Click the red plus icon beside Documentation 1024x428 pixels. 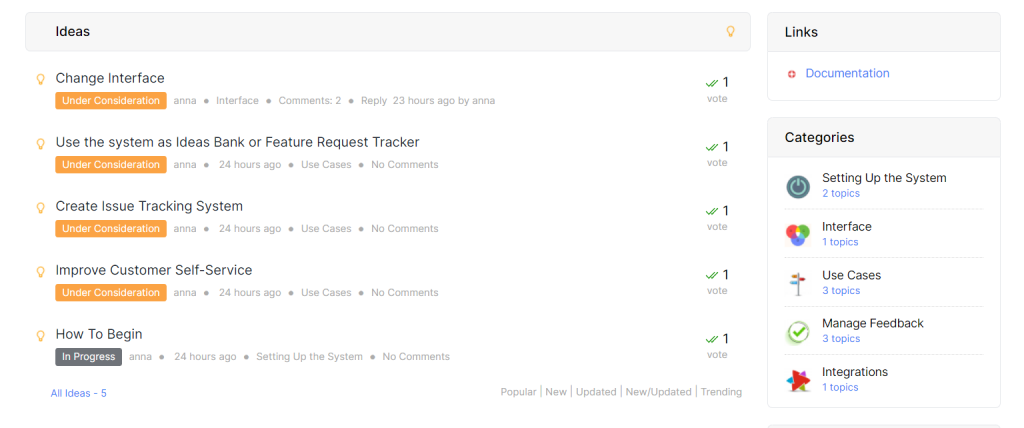(792, 74)
